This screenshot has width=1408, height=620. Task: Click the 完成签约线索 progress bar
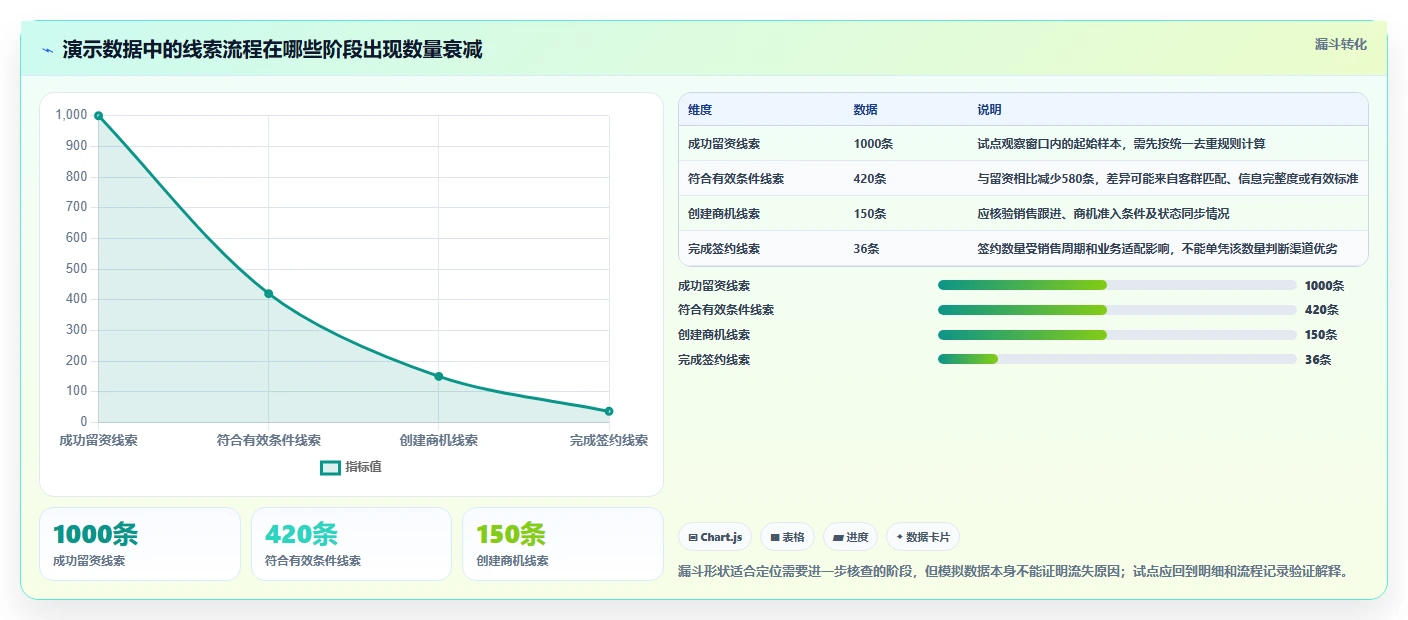click(x=1117, y=359)
